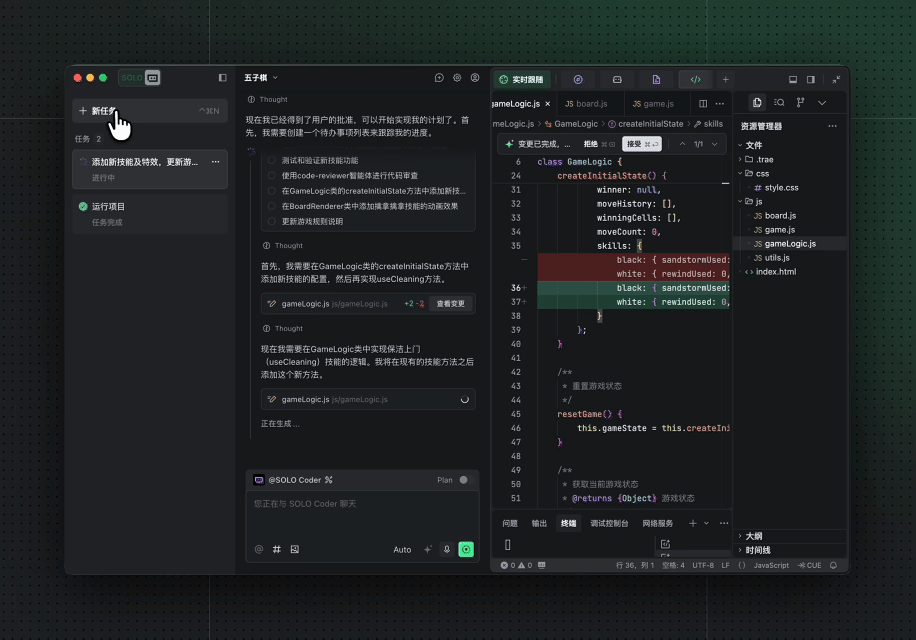Expand the 大纲 outline section
This screenshot has width=916, height=640.
click(755, 536)
